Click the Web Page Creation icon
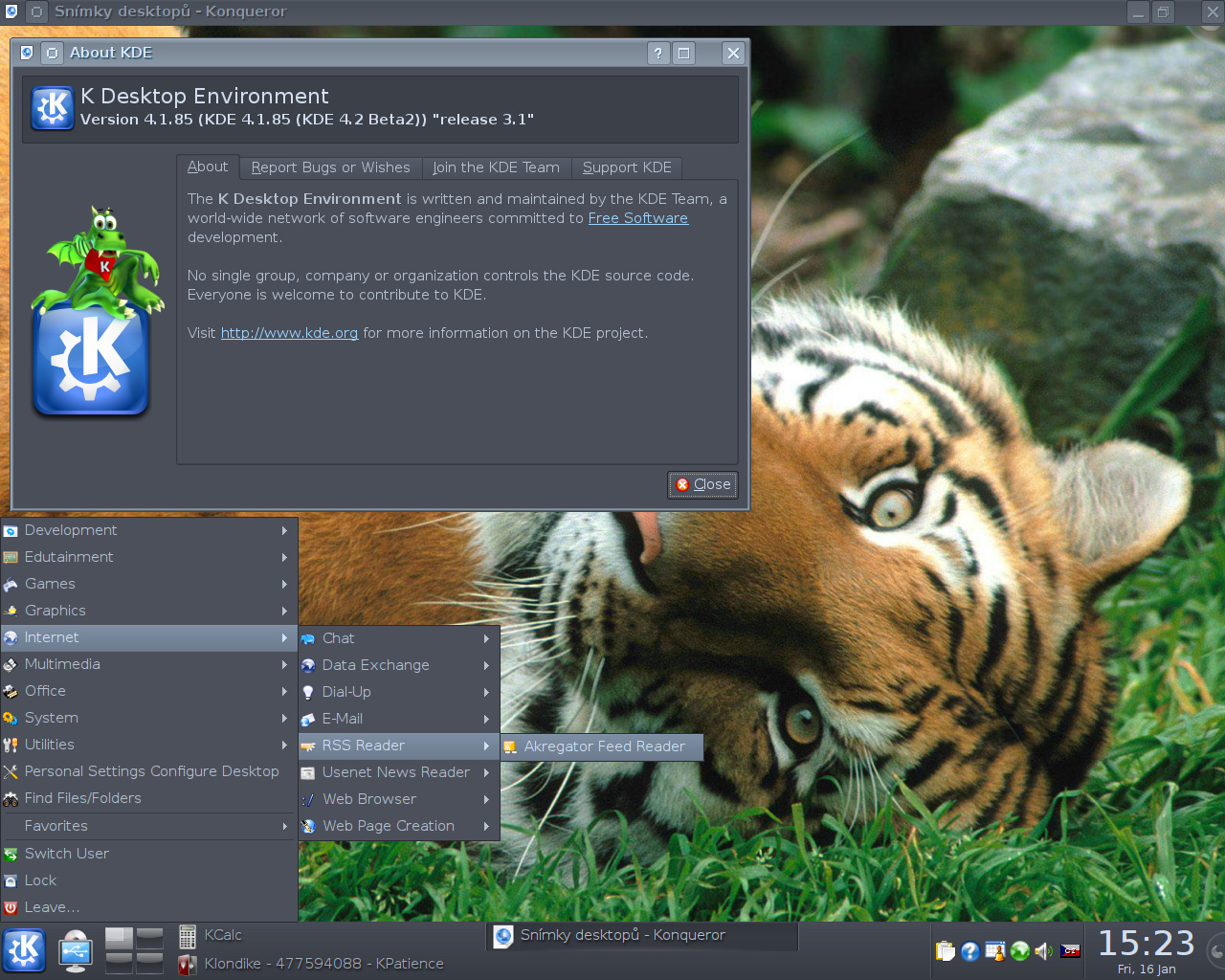This screenshot has height=980, width=1225. (x=308, y=826)
